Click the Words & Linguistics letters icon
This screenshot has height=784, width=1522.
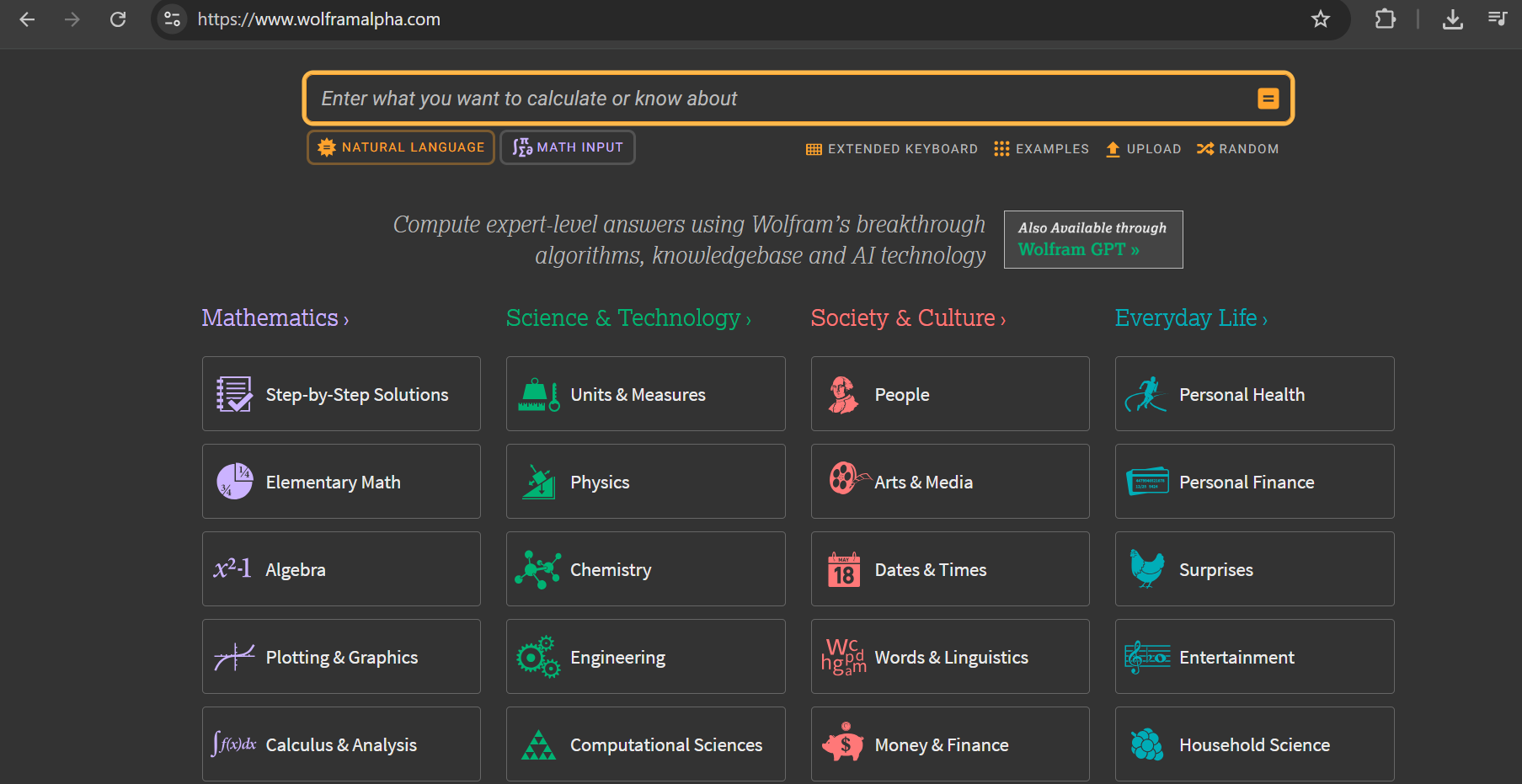pyautogui.click(x=843, y=657)
